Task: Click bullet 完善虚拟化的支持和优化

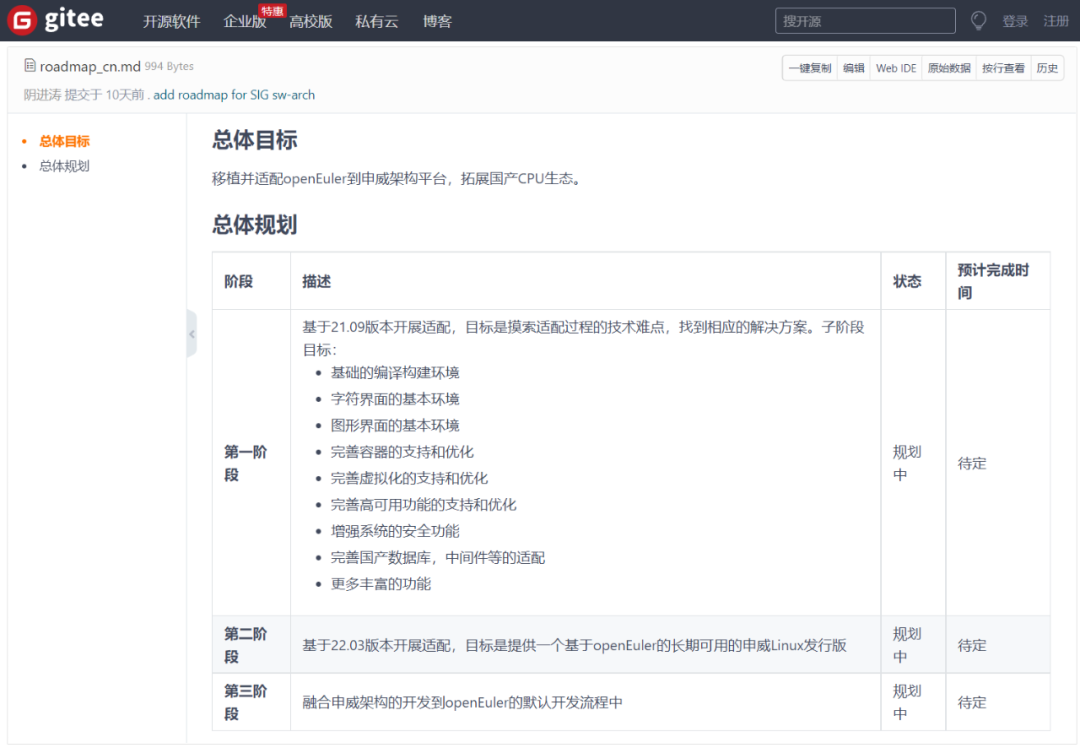Action: pos(409,478)
